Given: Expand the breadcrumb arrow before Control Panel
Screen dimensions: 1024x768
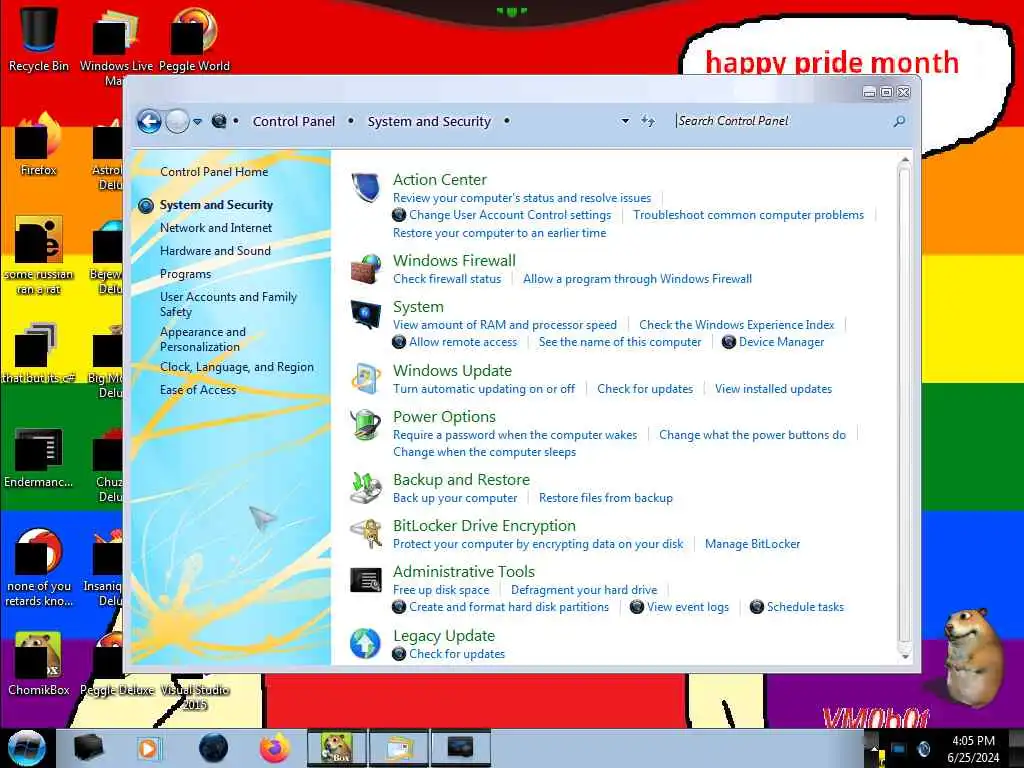Looking at the screenshot, I should pyautogui.click(x=236, y=121).
